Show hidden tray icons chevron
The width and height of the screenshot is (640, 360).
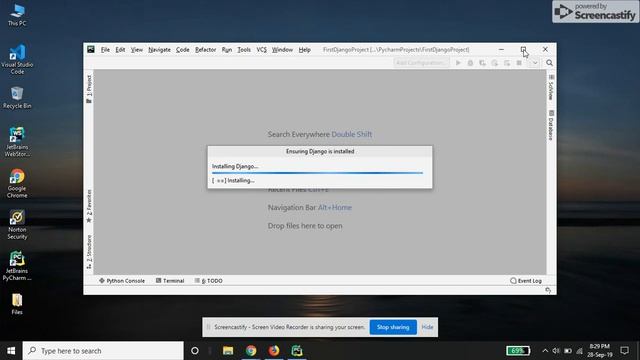click(x=545, y=351)
